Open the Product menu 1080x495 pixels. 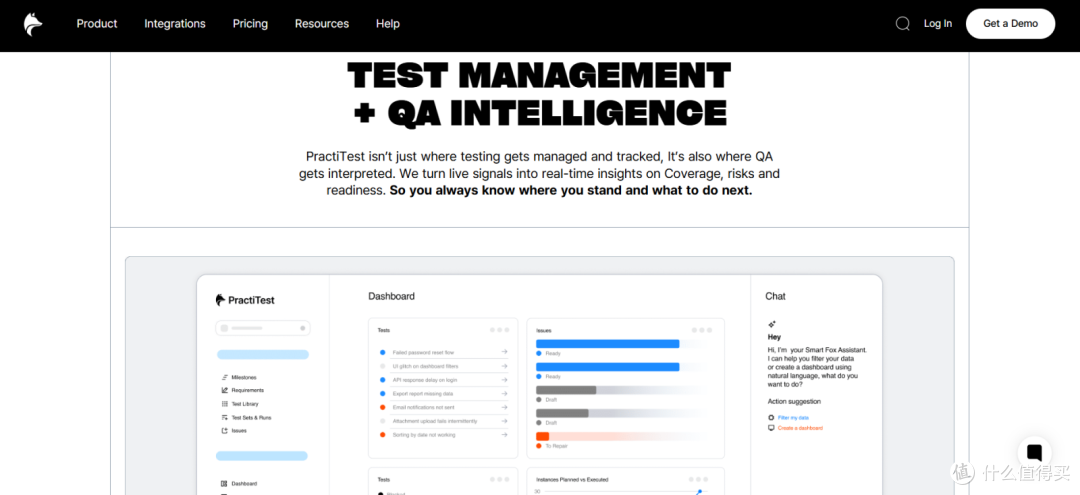coord(97,24)
